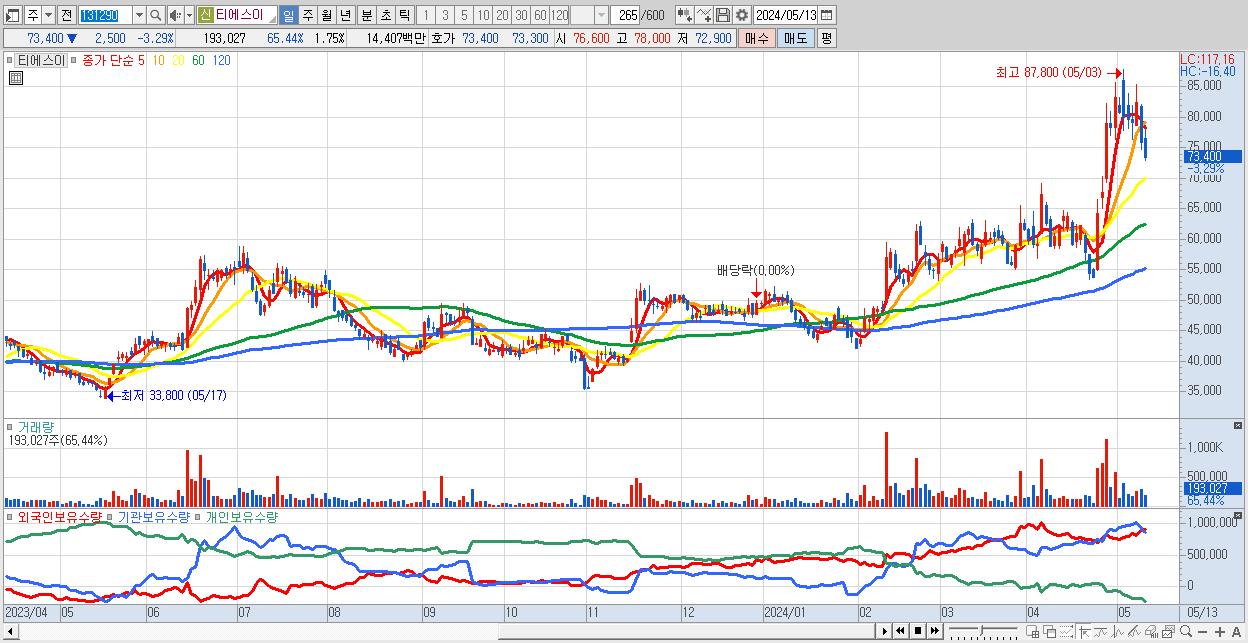This screenshot has height=643, width=1248.
Task: Choose the 120 interval button
Action: (x=559, y=15)
